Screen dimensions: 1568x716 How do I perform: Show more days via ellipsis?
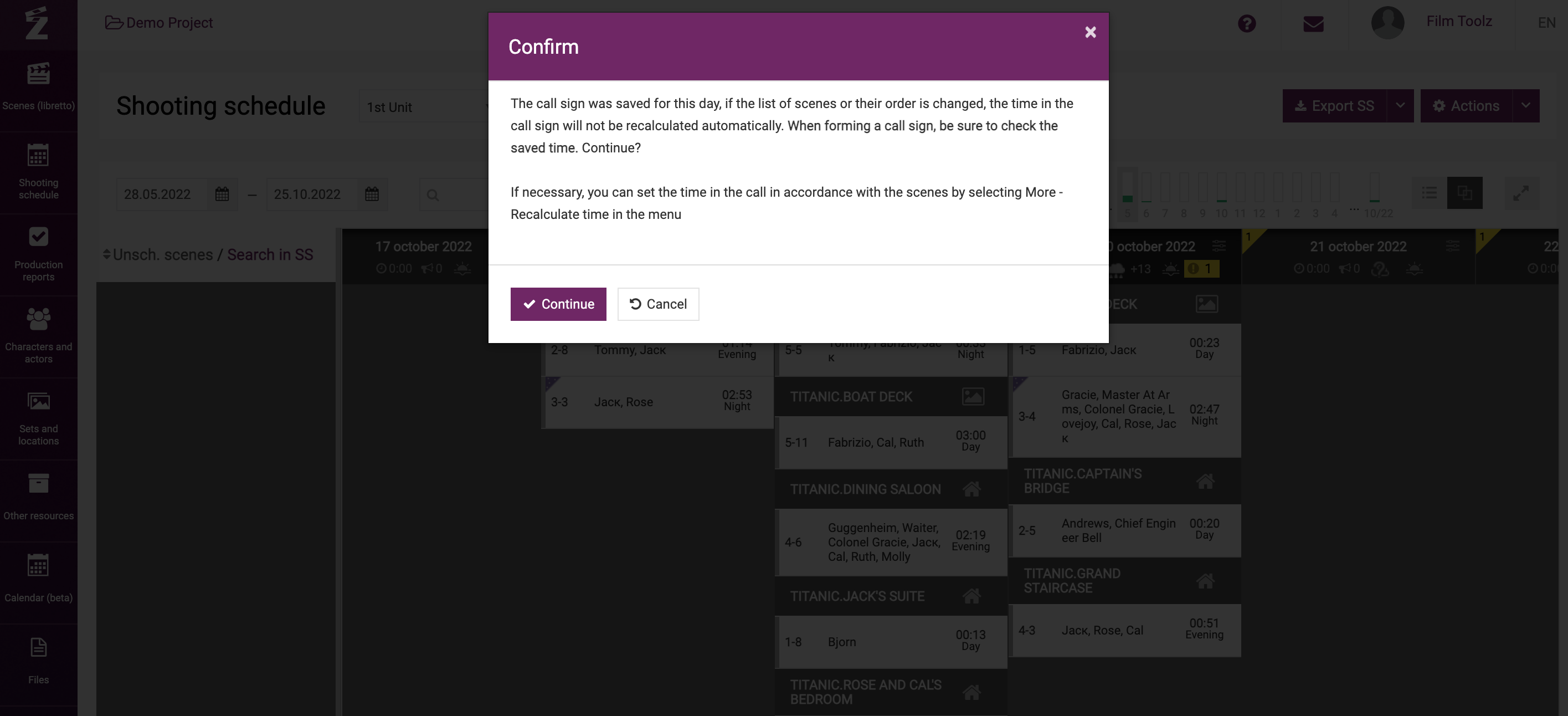1354,209
